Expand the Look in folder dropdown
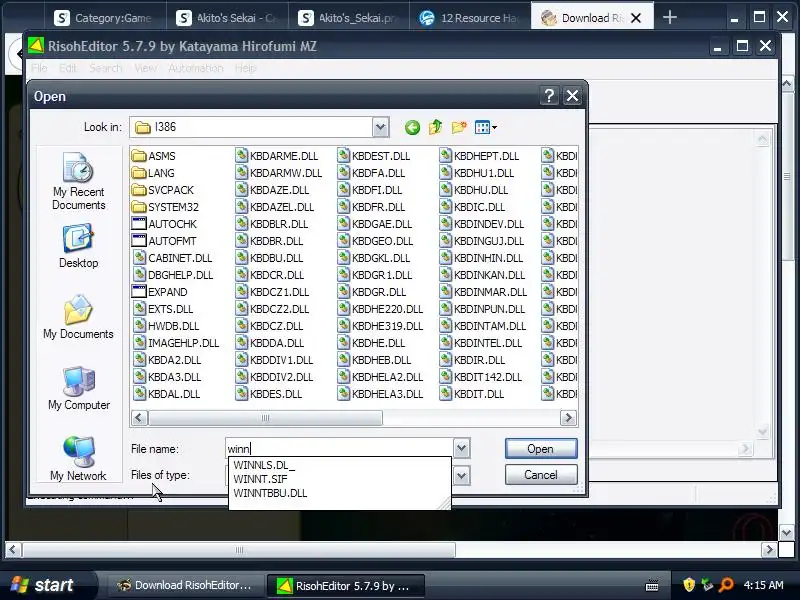The height and width of the screenshot is (600, 800). [380, 127]
